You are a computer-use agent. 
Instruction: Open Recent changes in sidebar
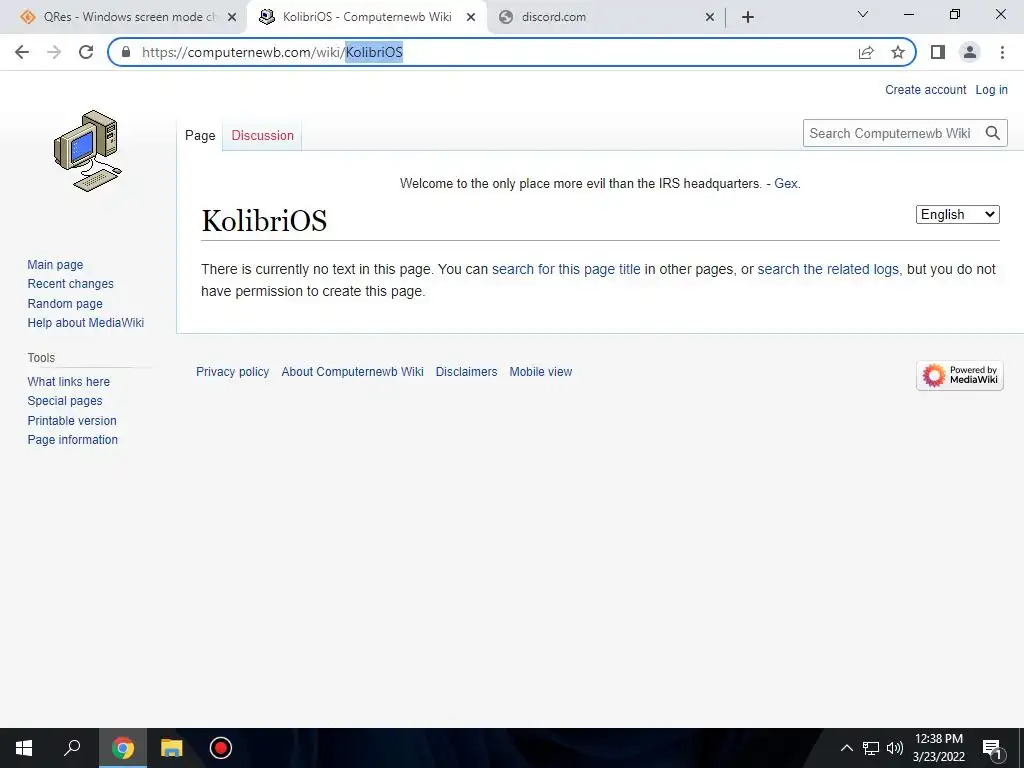(71, 283)
